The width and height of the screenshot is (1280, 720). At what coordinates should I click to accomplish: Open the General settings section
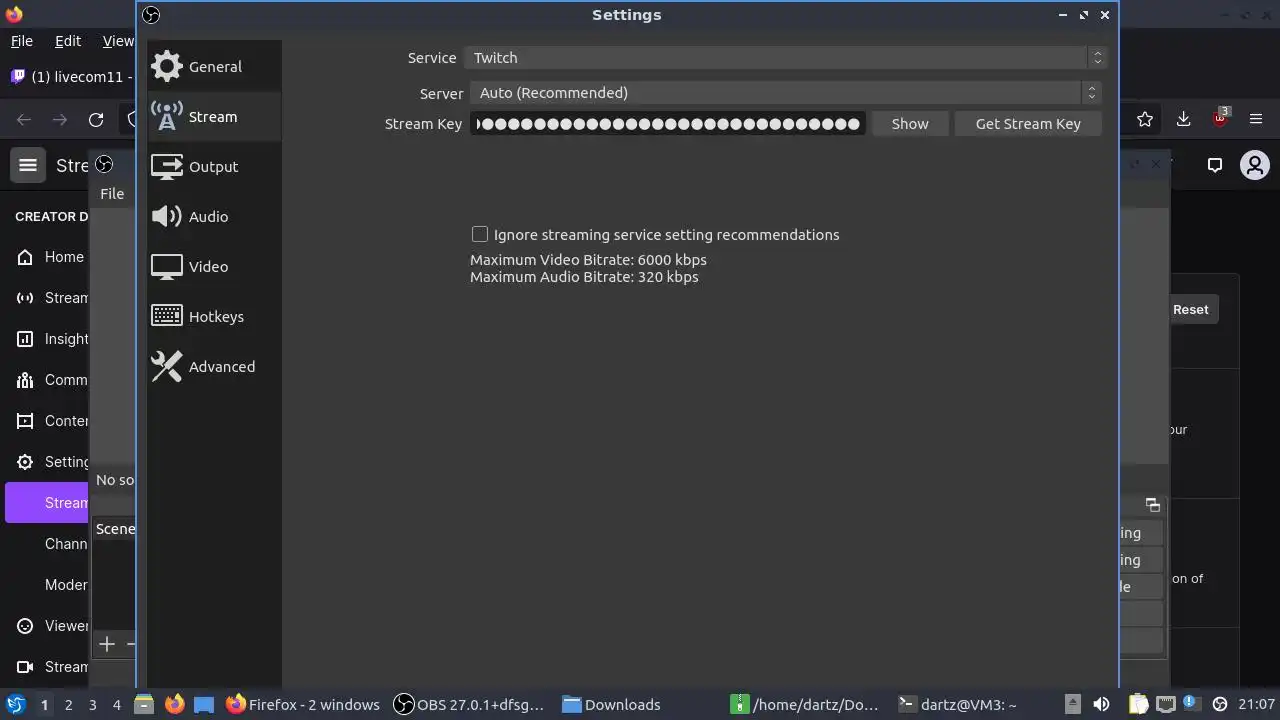coord(213,66)
